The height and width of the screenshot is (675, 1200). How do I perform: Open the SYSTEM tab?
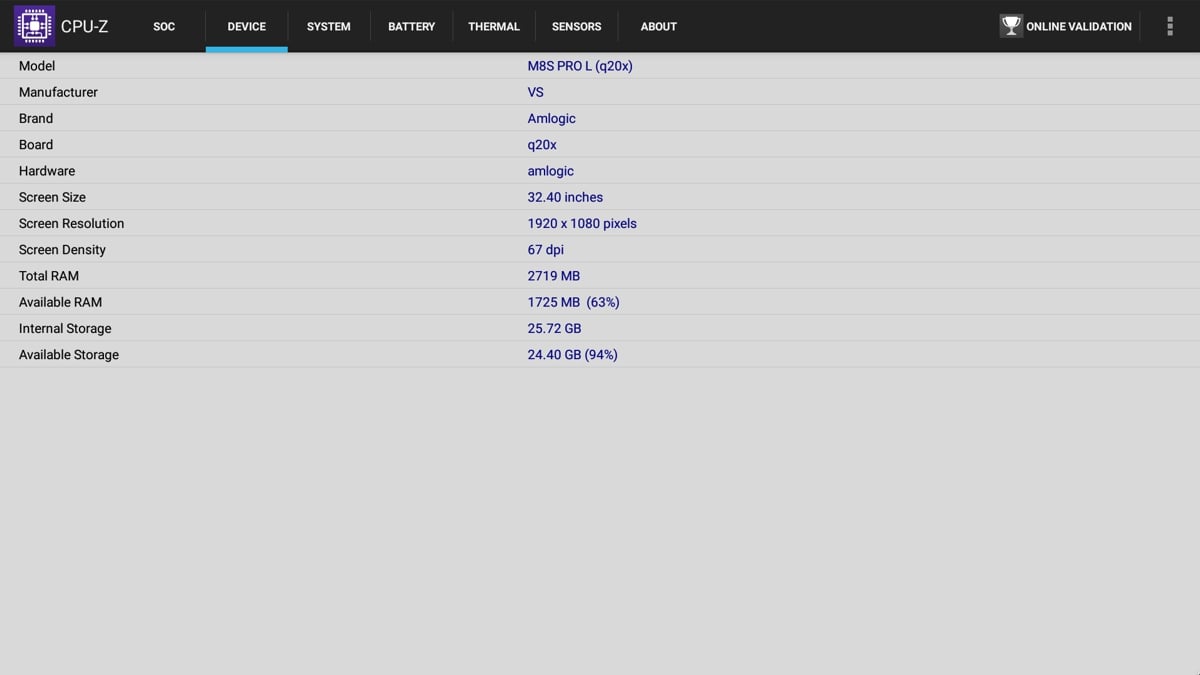[328, 27]
